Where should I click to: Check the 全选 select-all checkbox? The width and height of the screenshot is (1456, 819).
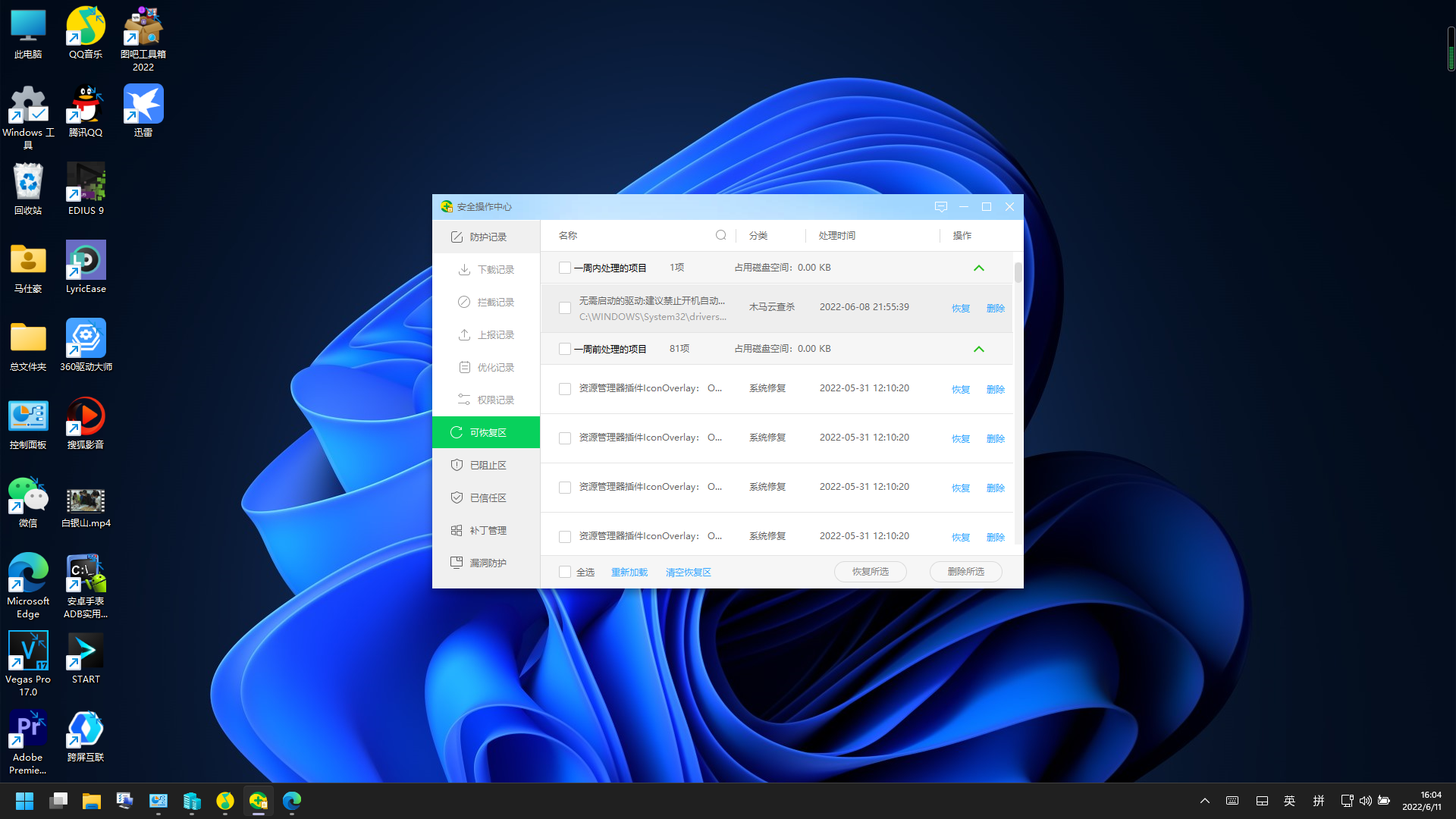[565, 572]
